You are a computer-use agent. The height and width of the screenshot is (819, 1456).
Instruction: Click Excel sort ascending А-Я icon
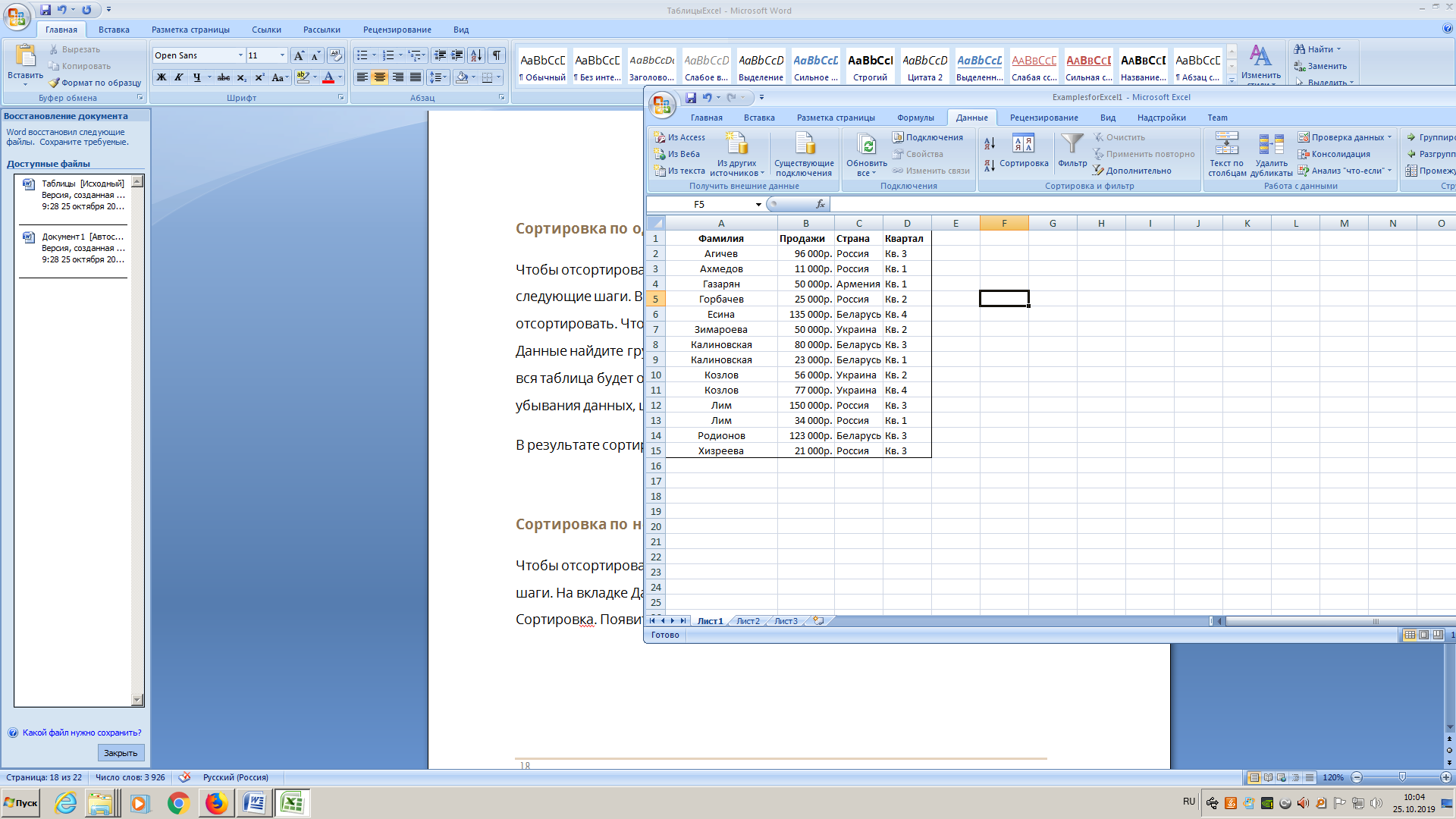(990, 143)
